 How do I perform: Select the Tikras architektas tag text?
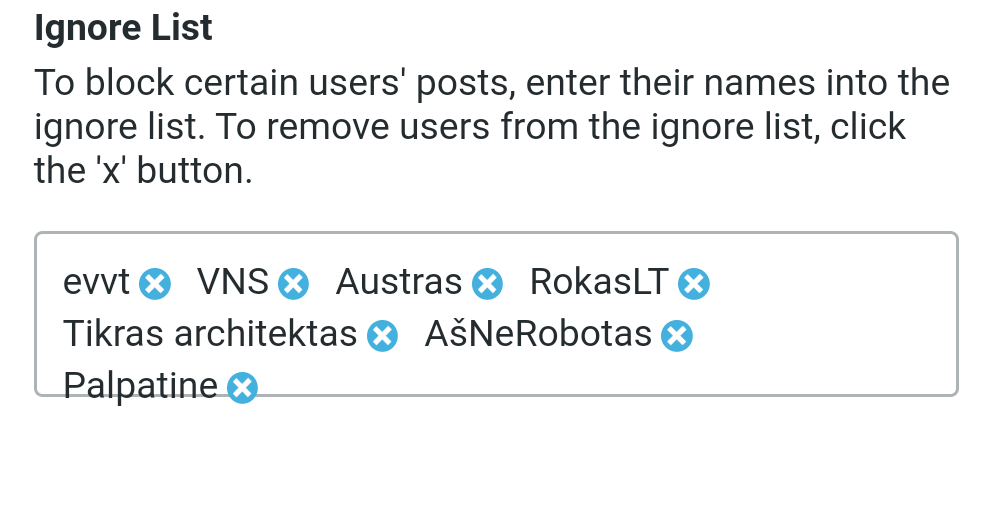[210, 333]
